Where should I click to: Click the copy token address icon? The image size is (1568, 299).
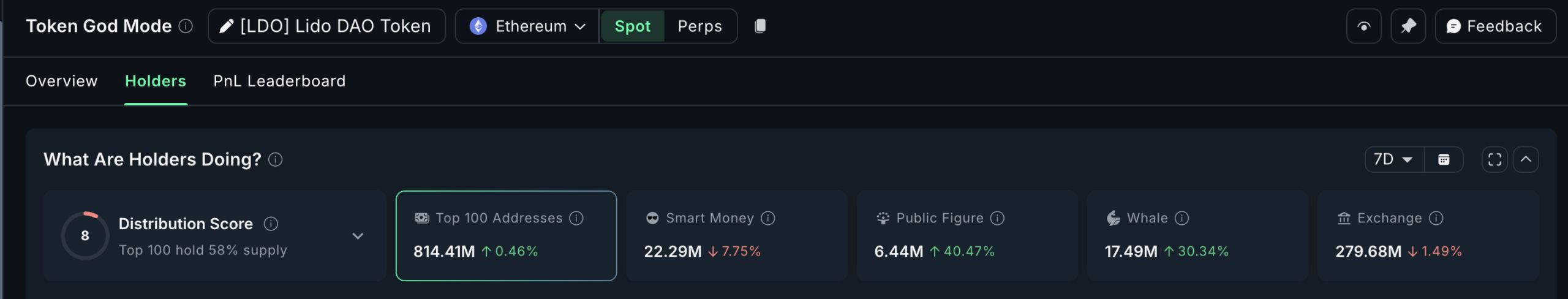(x=760, y=26)
